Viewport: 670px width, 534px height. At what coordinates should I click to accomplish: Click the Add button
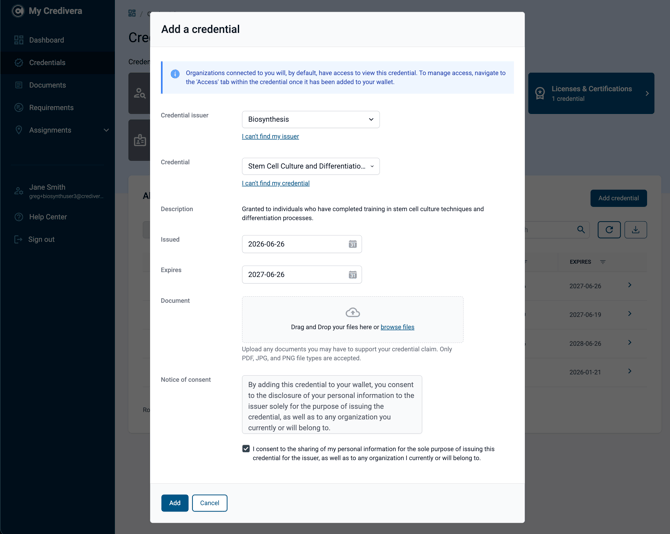tap(175, 503)
